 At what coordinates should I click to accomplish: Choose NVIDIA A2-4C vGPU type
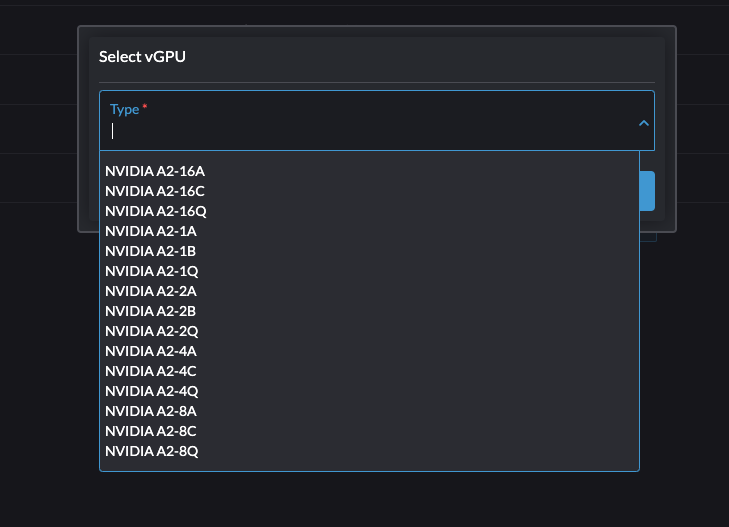point(151,371)
